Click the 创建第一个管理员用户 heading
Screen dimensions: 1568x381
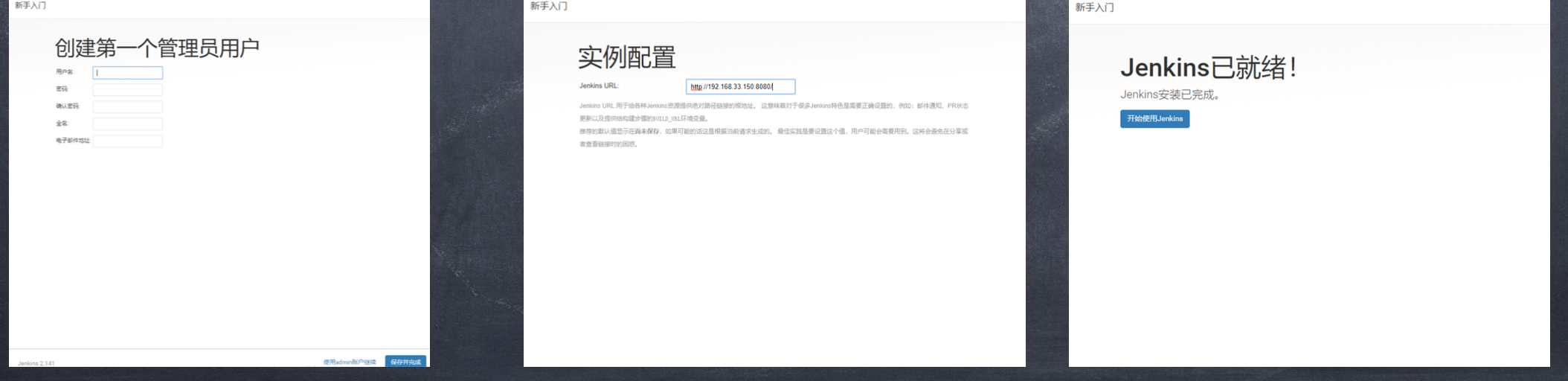click(157, 48)
